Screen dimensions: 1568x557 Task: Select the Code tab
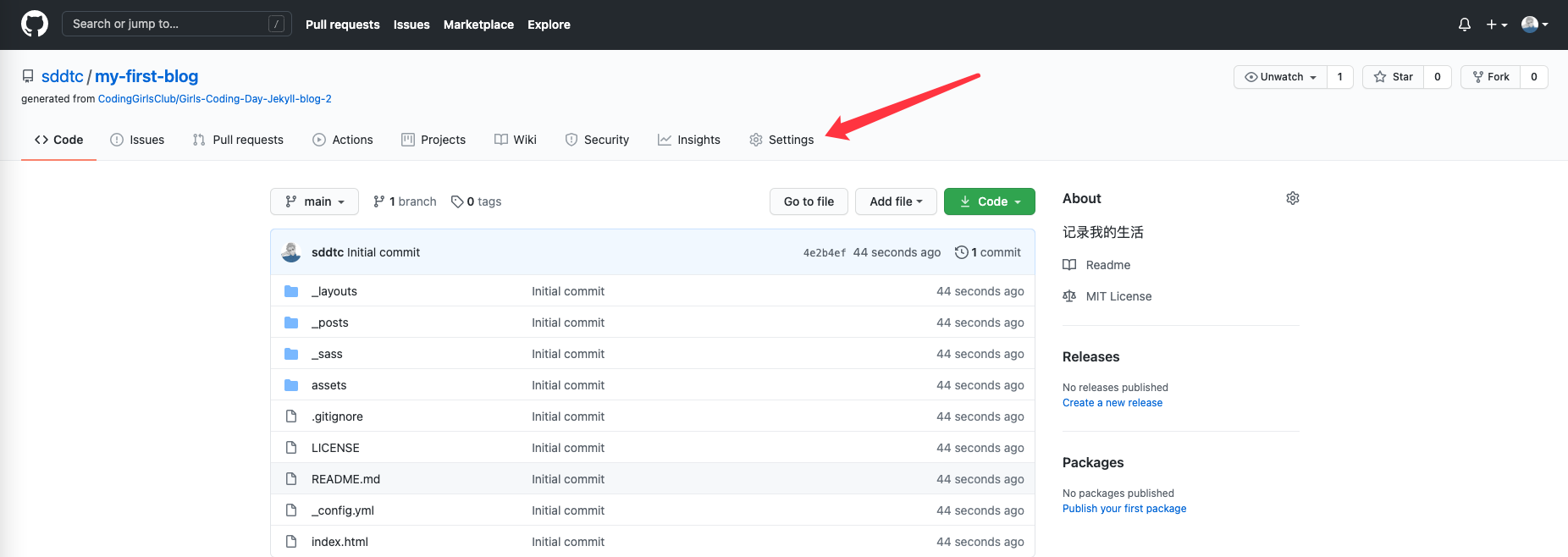(x=58, y=140)
